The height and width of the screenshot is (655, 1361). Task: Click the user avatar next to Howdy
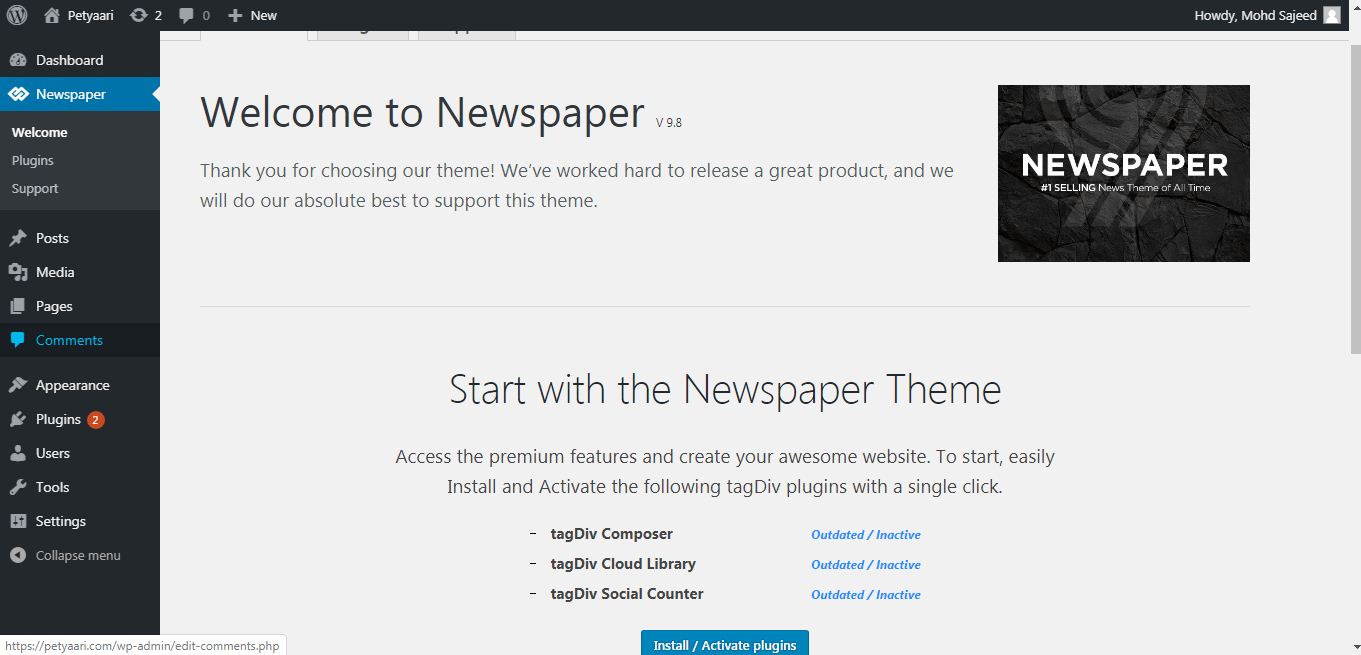(x=1332, y=15)
